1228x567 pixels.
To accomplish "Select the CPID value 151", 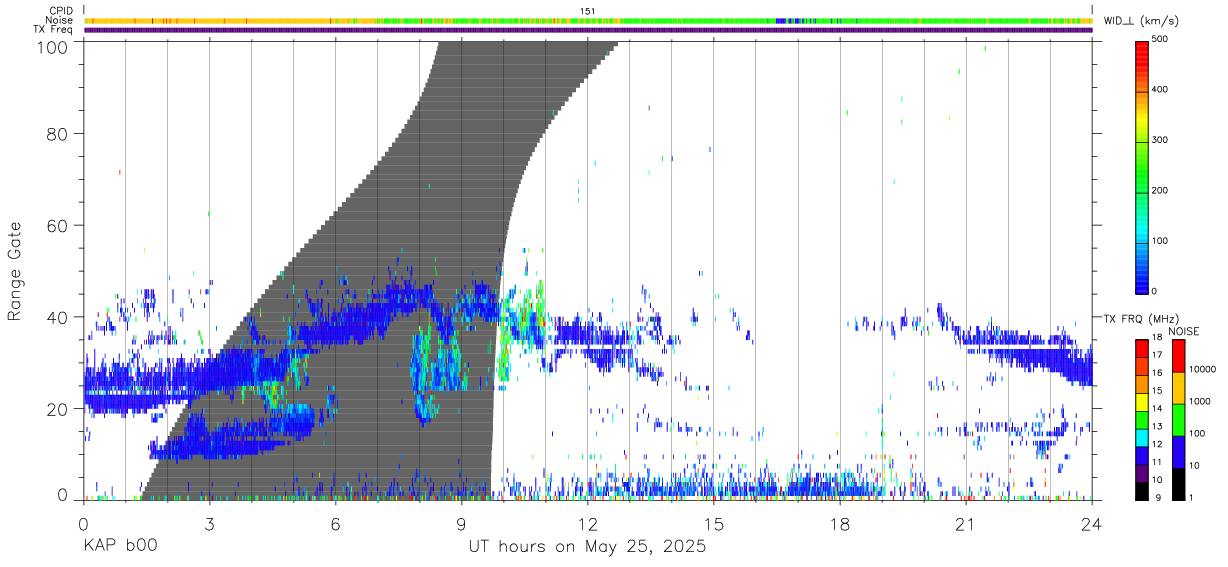I will click(x=588, y=11).
